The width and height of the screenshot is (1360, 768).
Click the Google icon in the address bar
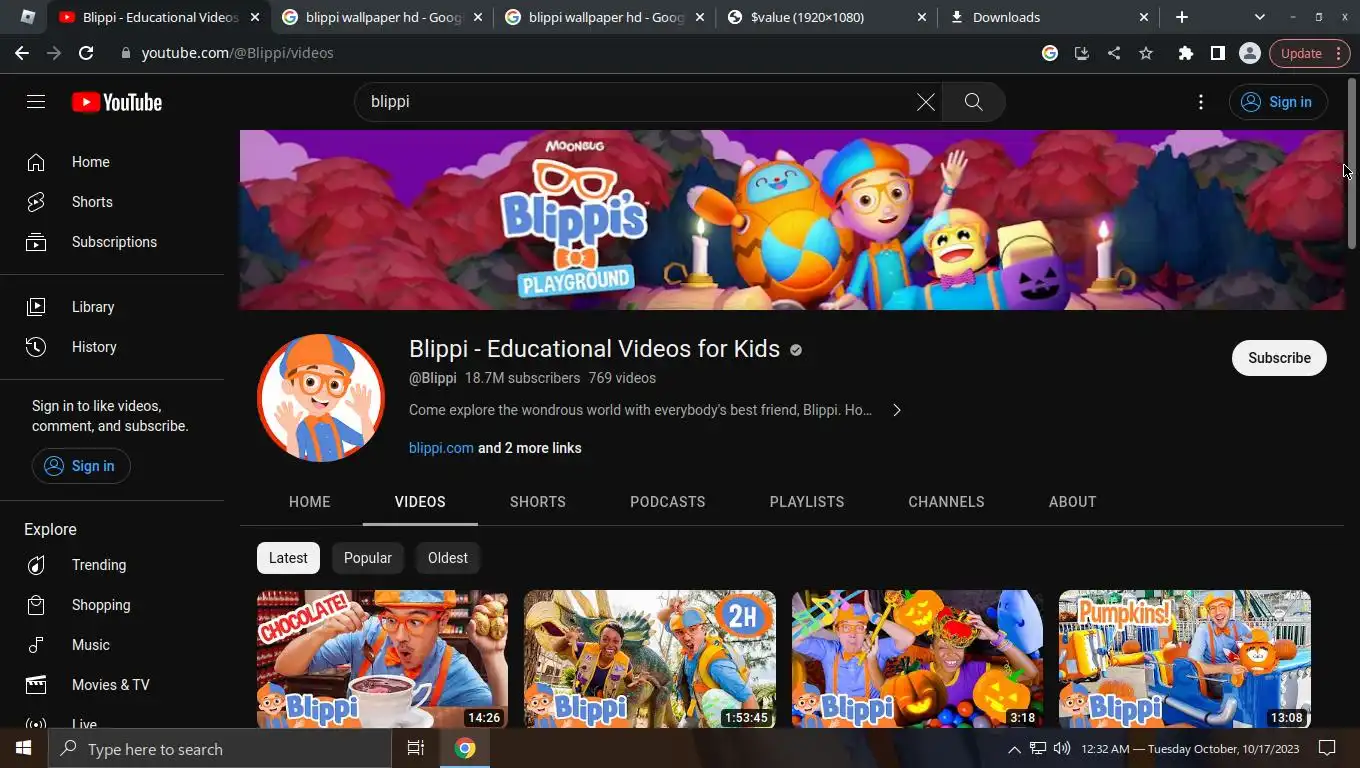pos(1050,53)
